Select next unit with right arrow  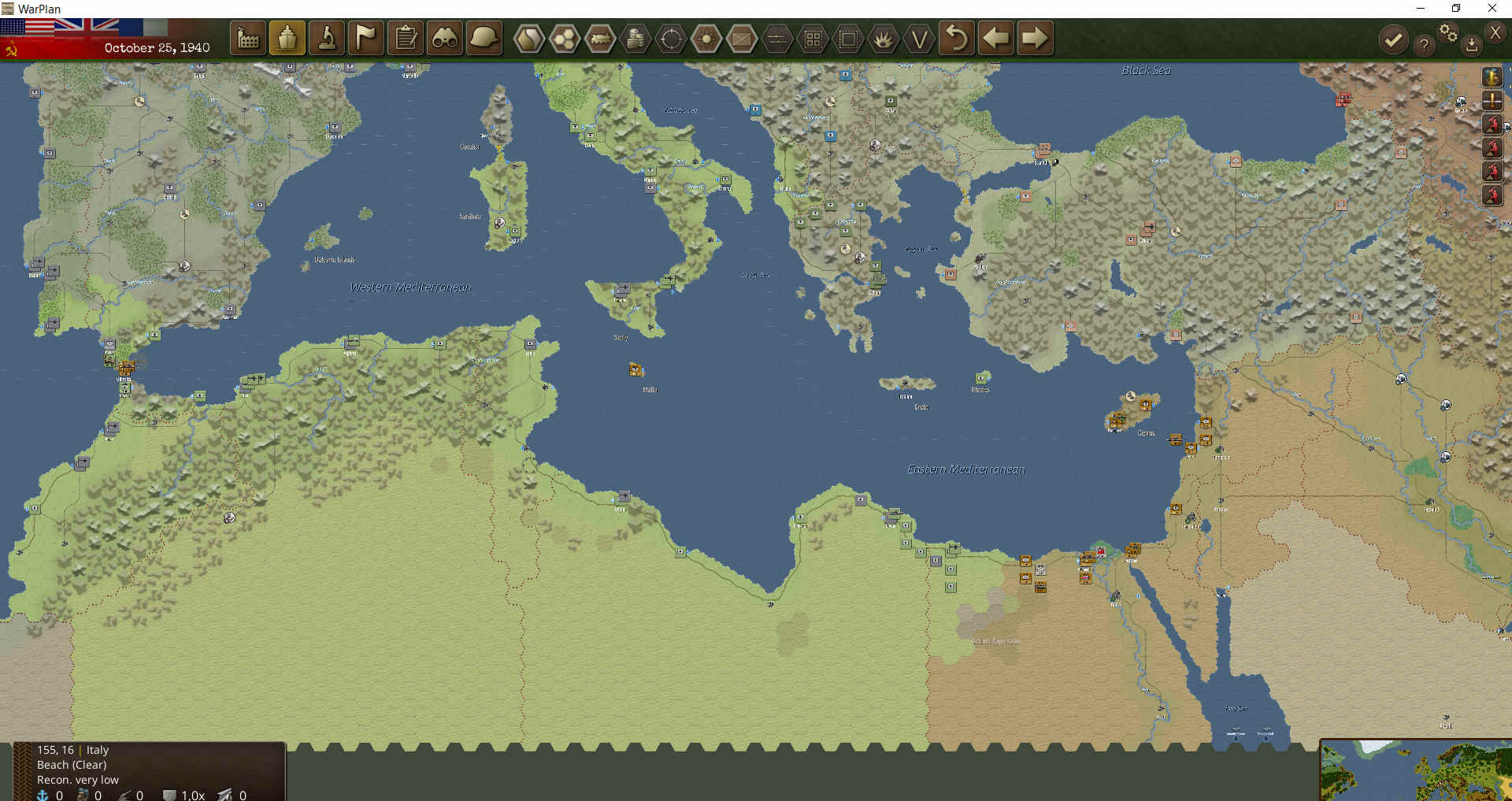[1035, 39]
